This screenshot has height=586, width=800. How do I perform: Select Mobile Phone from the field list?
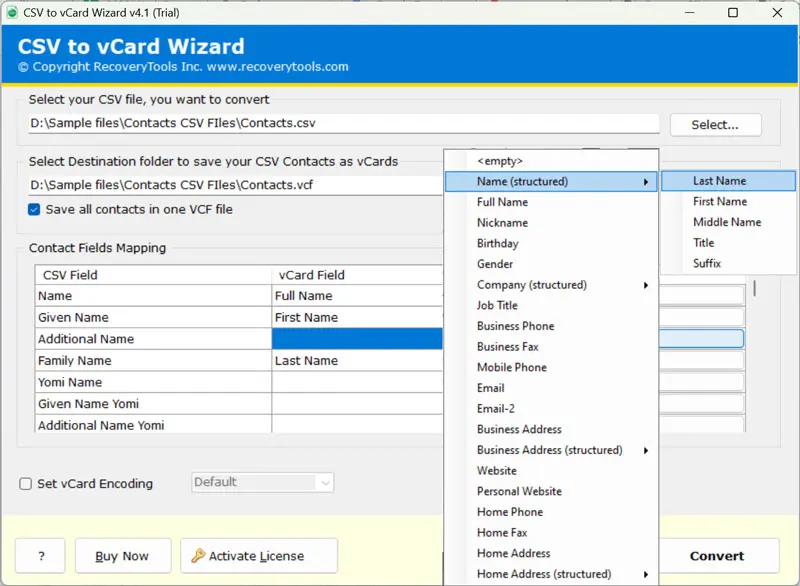pyautogui.click(x=511, y=367)
